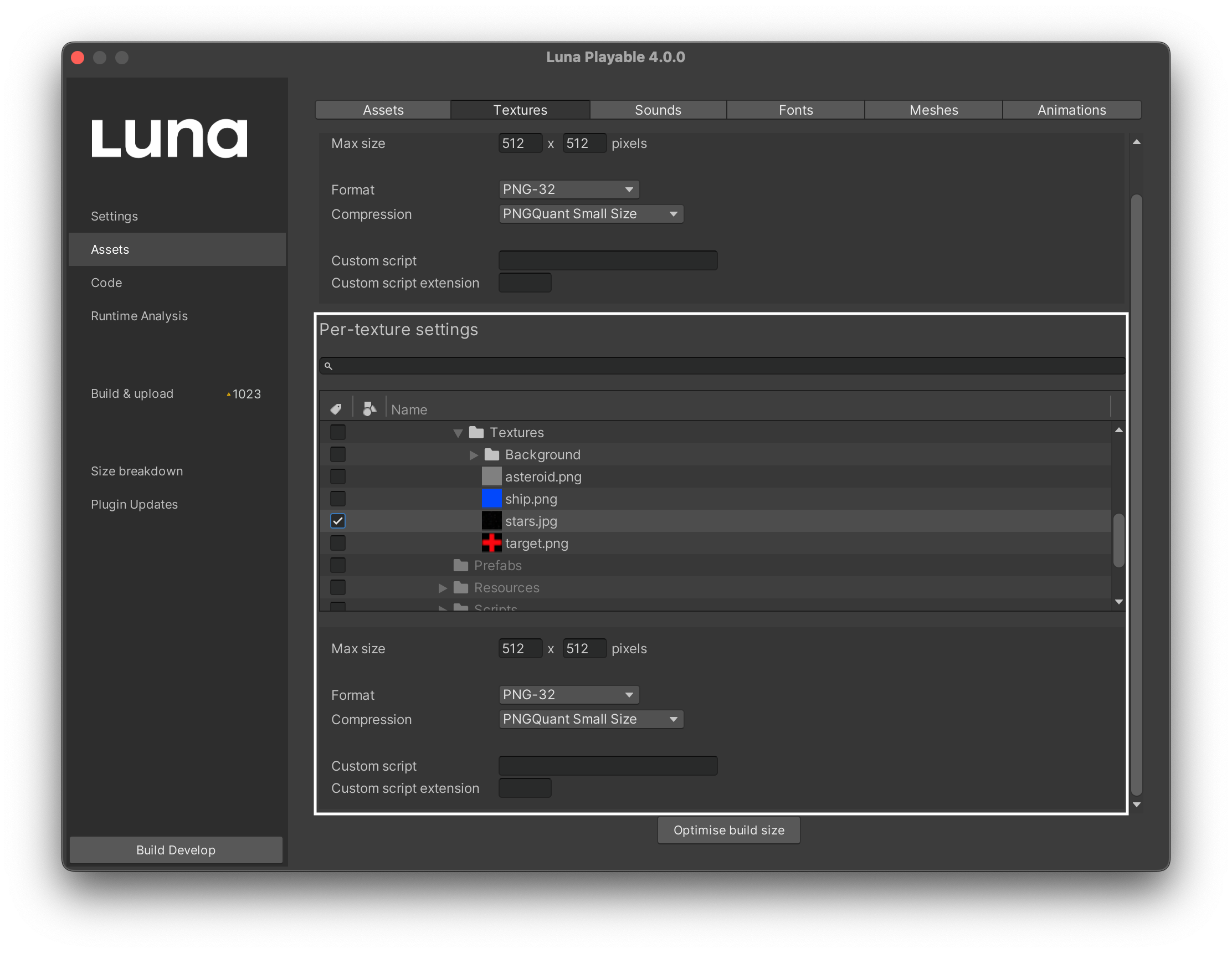Switch to the Animations tab
The width and height of the screenshot is (1232, 953).
1072,110
